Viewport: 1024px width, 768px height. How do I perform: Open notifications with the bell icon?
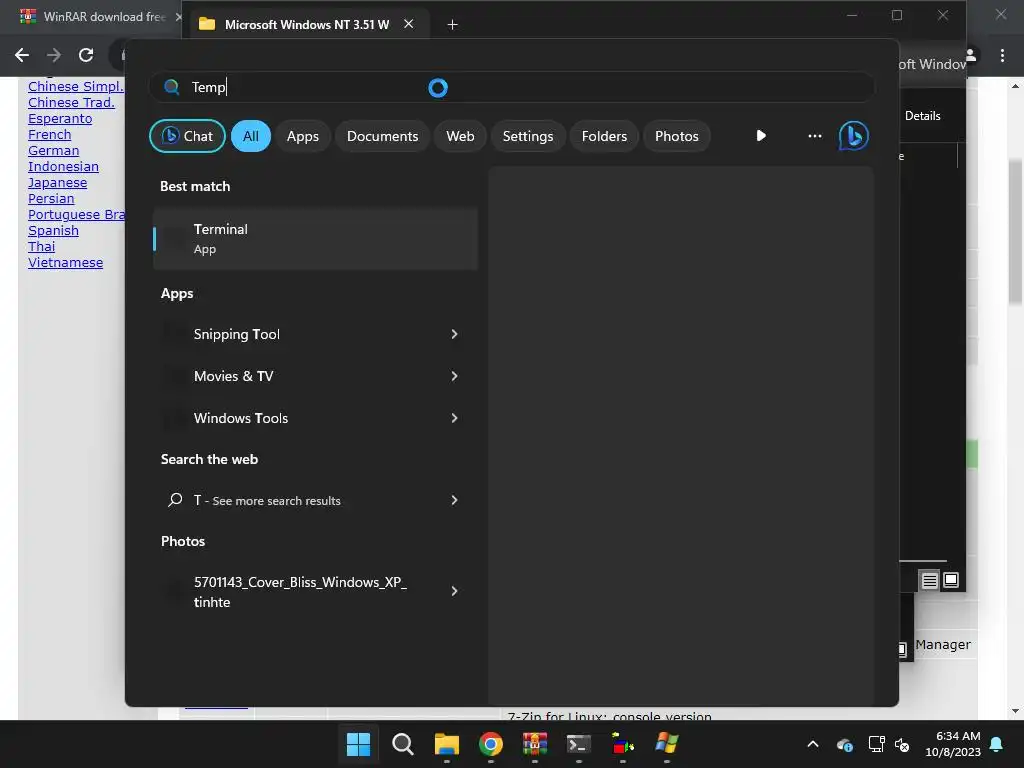click(x=997, y=744)
